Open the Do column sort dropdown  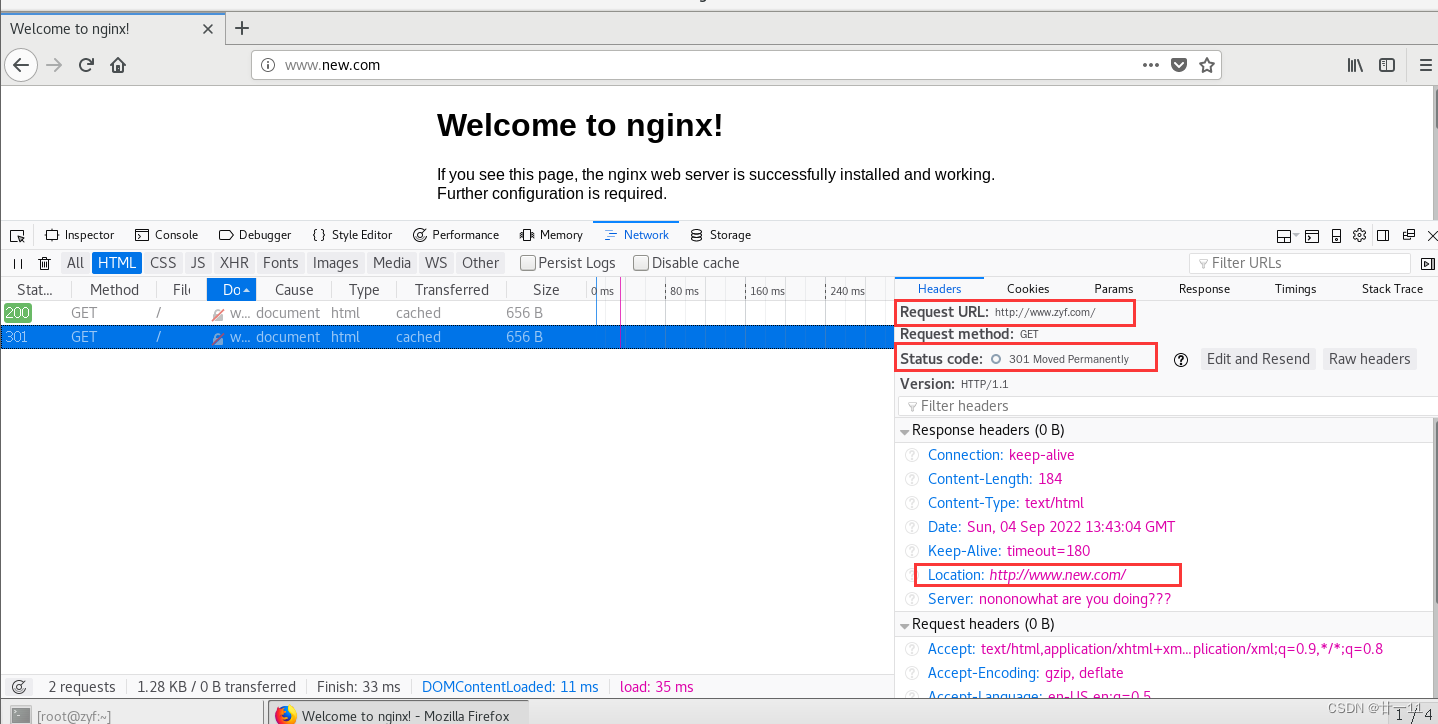(x=231, y=289)
